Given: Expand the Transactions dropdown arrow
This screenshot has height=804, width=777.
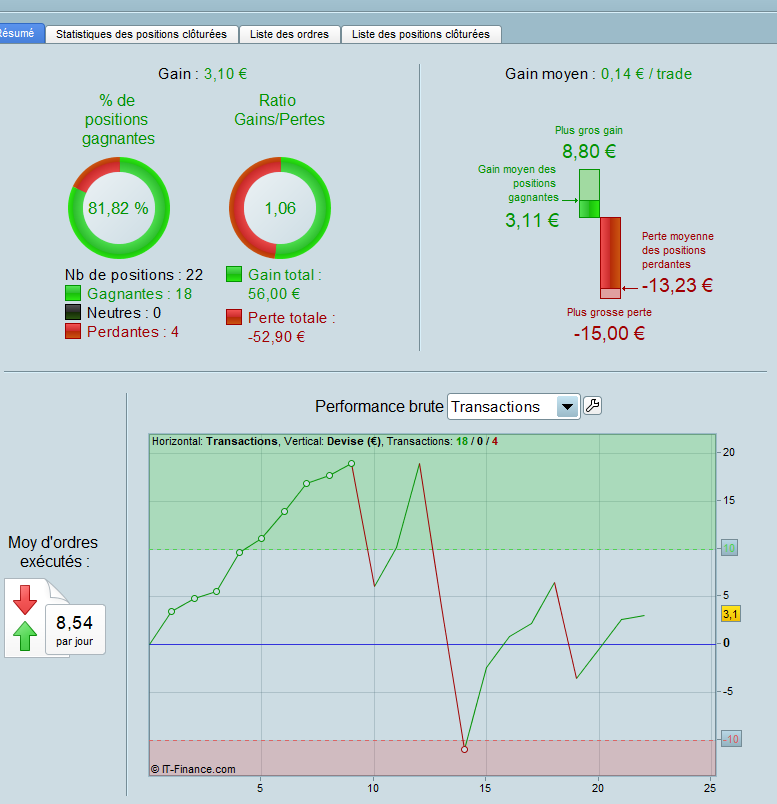Looking at the screenshot, I should tap(568, 407).
